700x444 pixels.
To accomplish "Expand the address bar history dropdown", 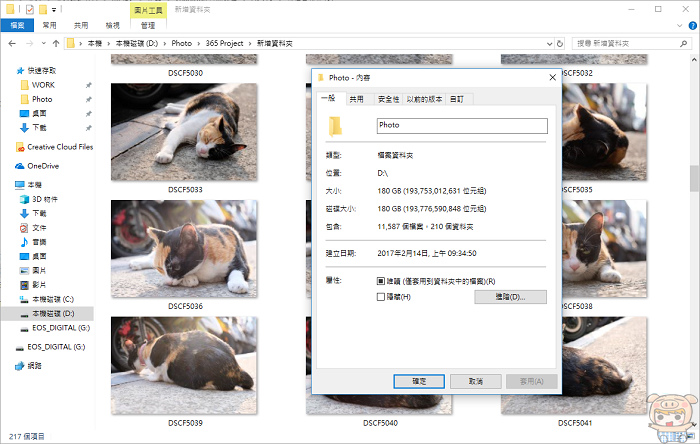I will (x=550, y=44).
